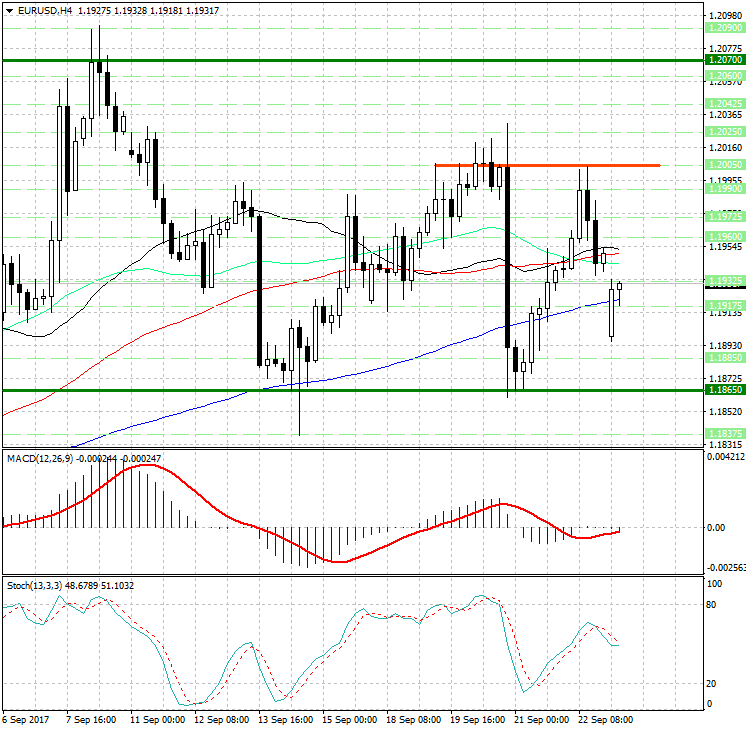Image resolution: width=746 pixels, height=731 pixels.
Task: Click the Stochastic 100 scale label
Action: [x=715, y=584]
